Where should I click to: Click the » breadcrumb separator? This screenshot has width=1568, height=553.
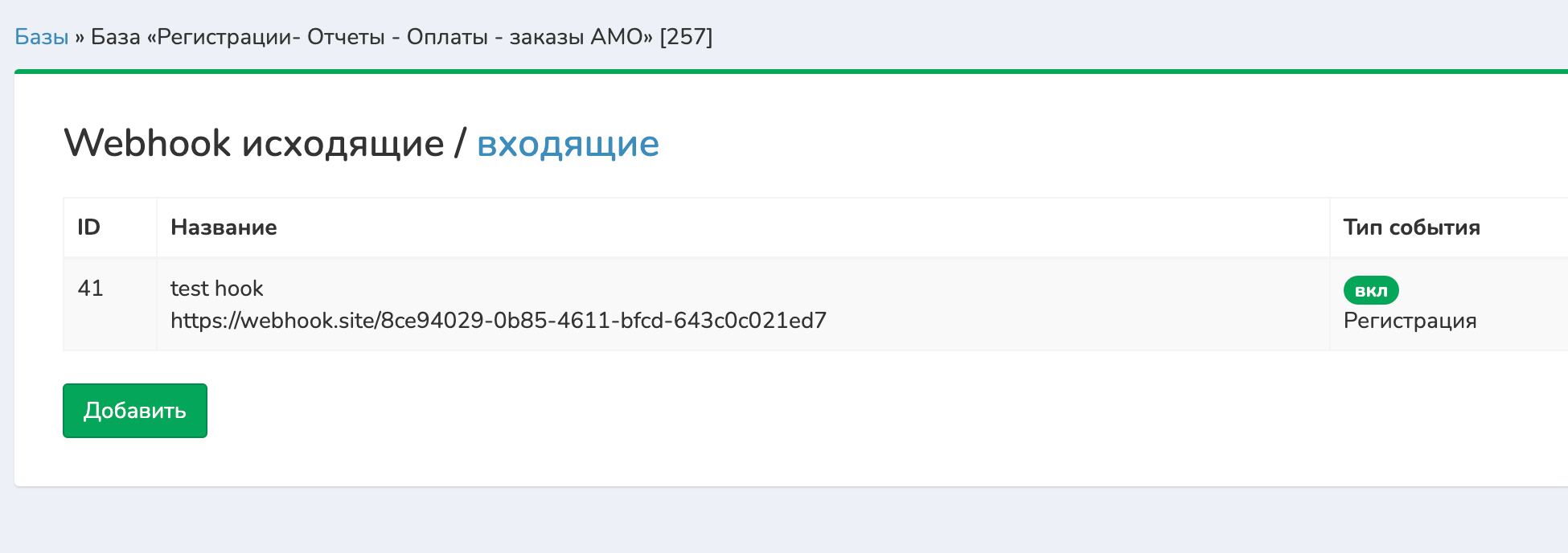tap(80, 37)
